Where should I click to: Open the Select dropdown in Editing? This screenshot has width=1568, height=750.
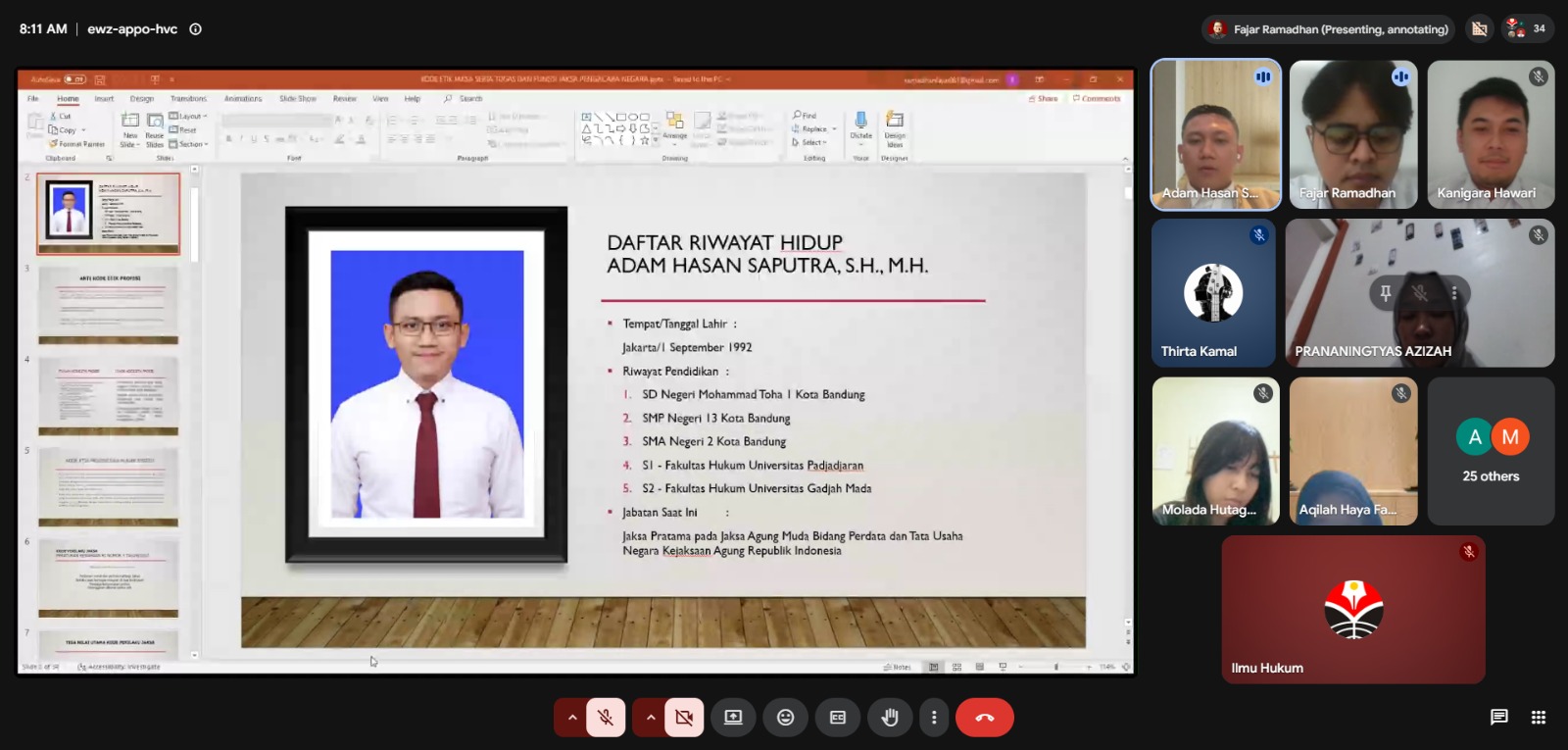coord(810,143)
